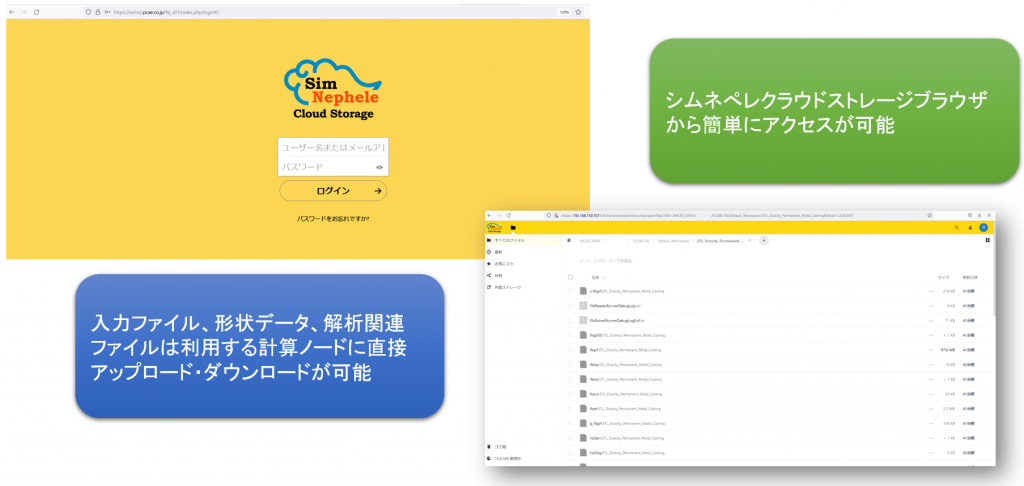The width and height of the screenshot is (1024, 486).
Task: Open the FLOW-3D breadcrumb folder
Action: (x=639, y=240)
